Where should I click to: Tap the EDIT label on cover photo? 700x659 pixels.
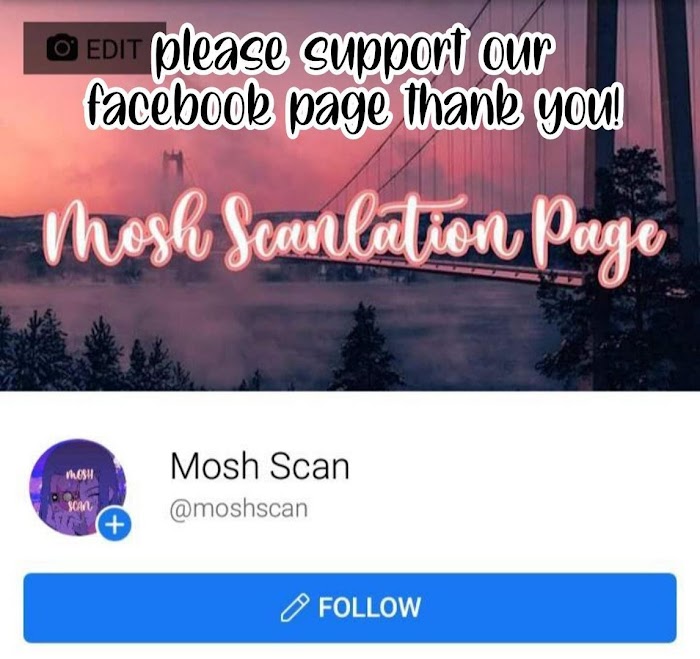tap(114, 49)
